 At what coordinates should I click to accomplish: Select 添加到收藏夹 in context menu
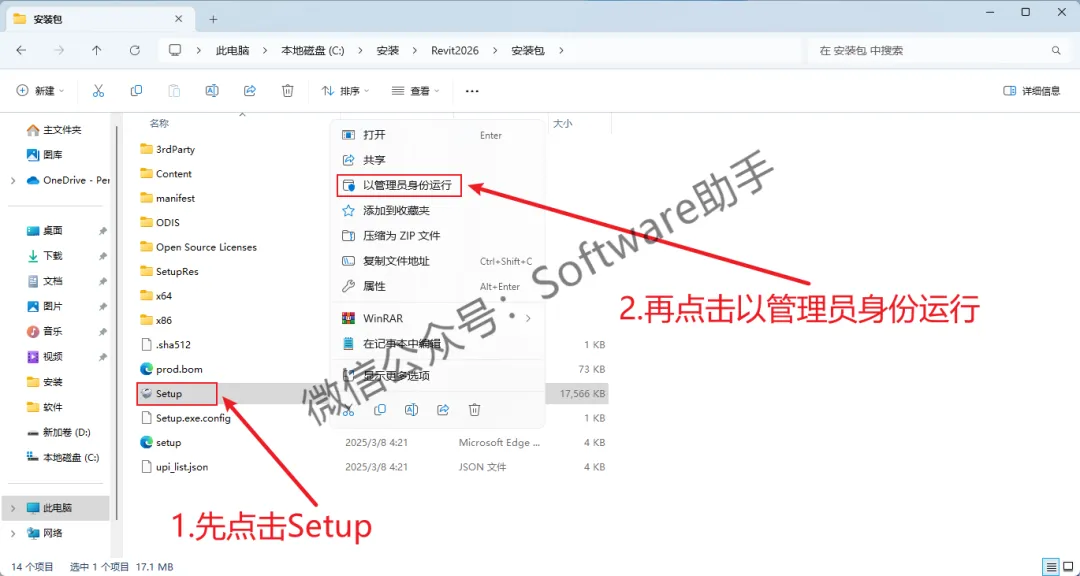pos(438,210)
